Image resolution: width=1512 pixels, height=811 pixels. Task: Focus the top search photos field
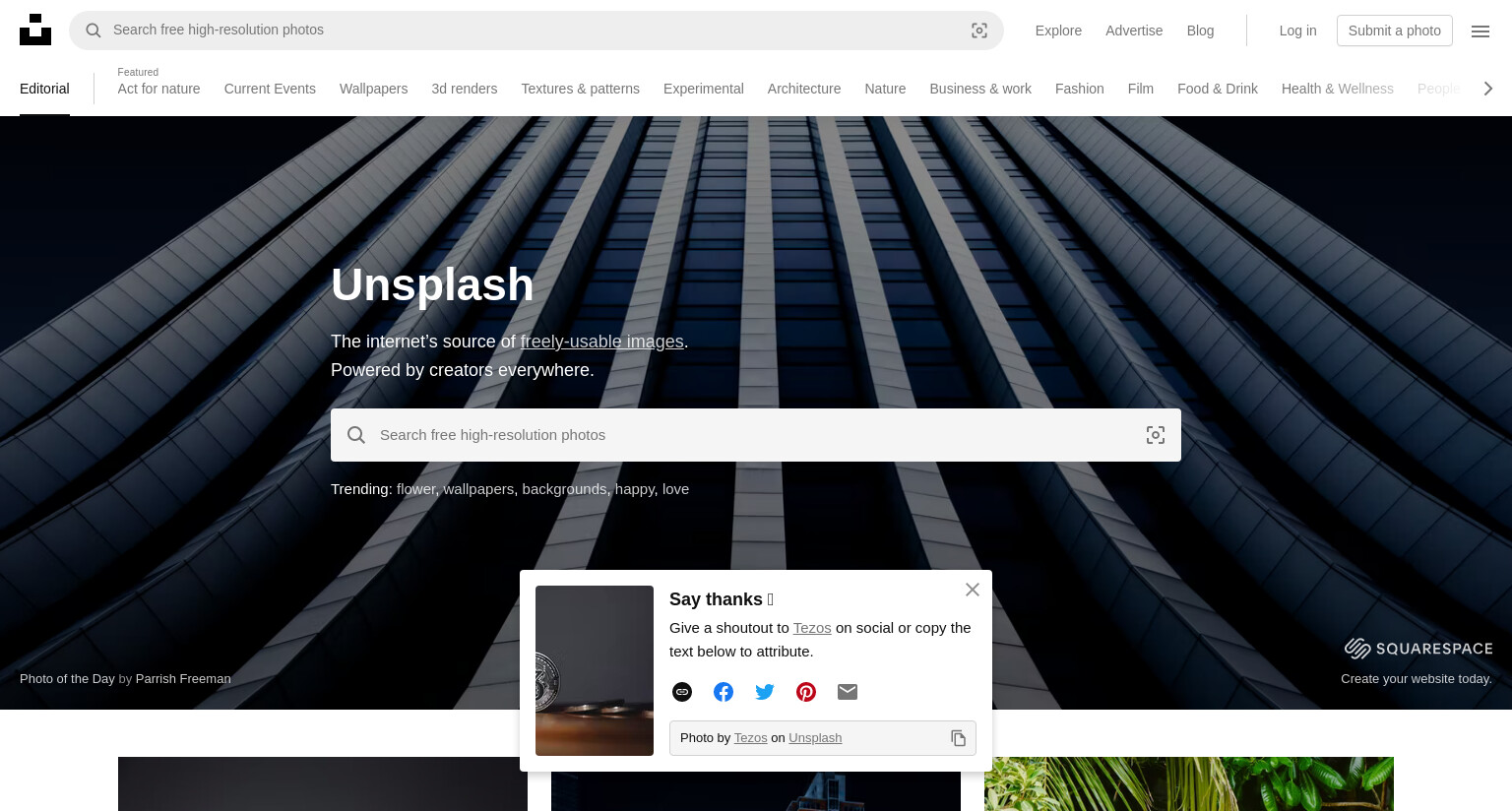(536, 31)
